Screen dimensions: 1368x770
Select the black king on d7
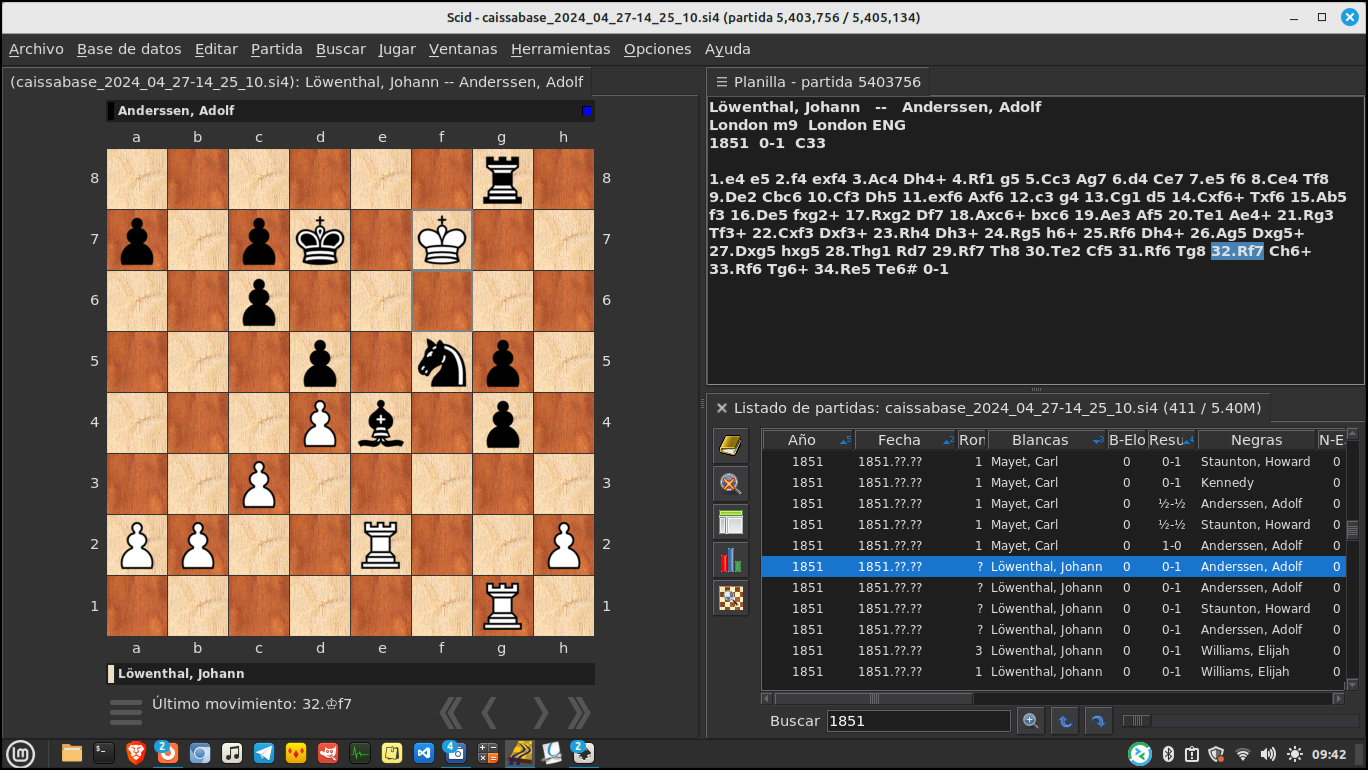pos(320,239)
